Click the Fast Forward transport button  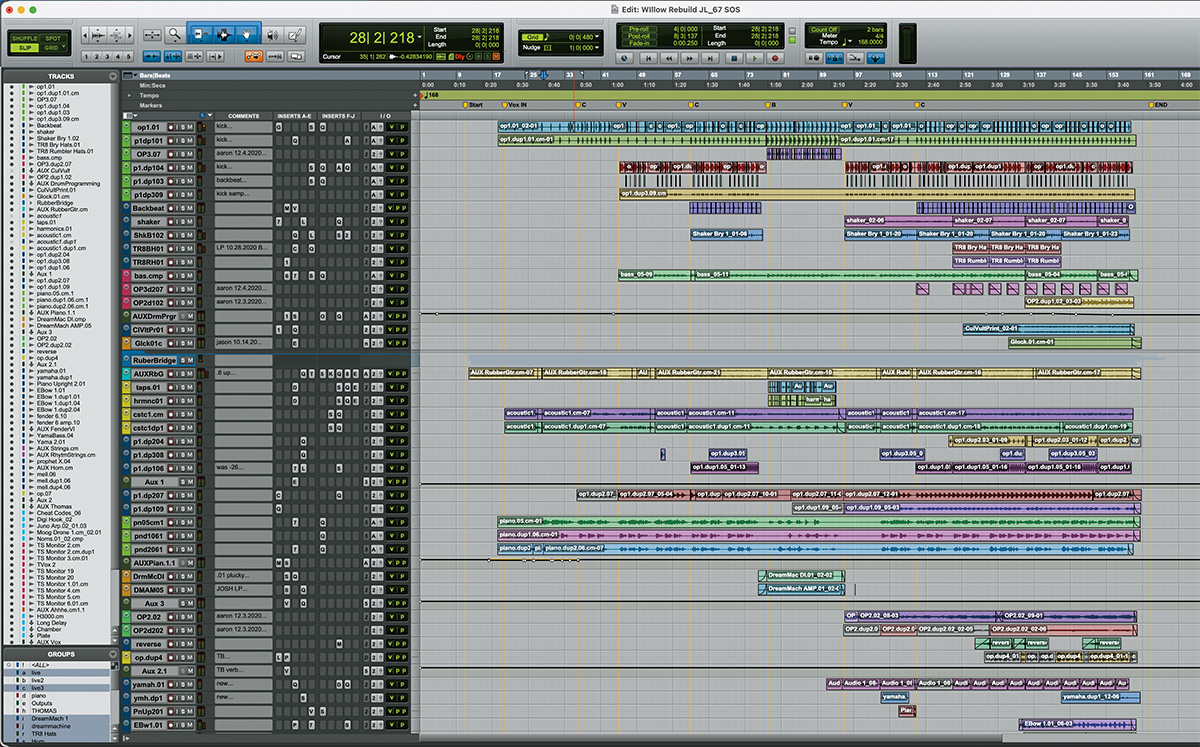pos(691,58)
